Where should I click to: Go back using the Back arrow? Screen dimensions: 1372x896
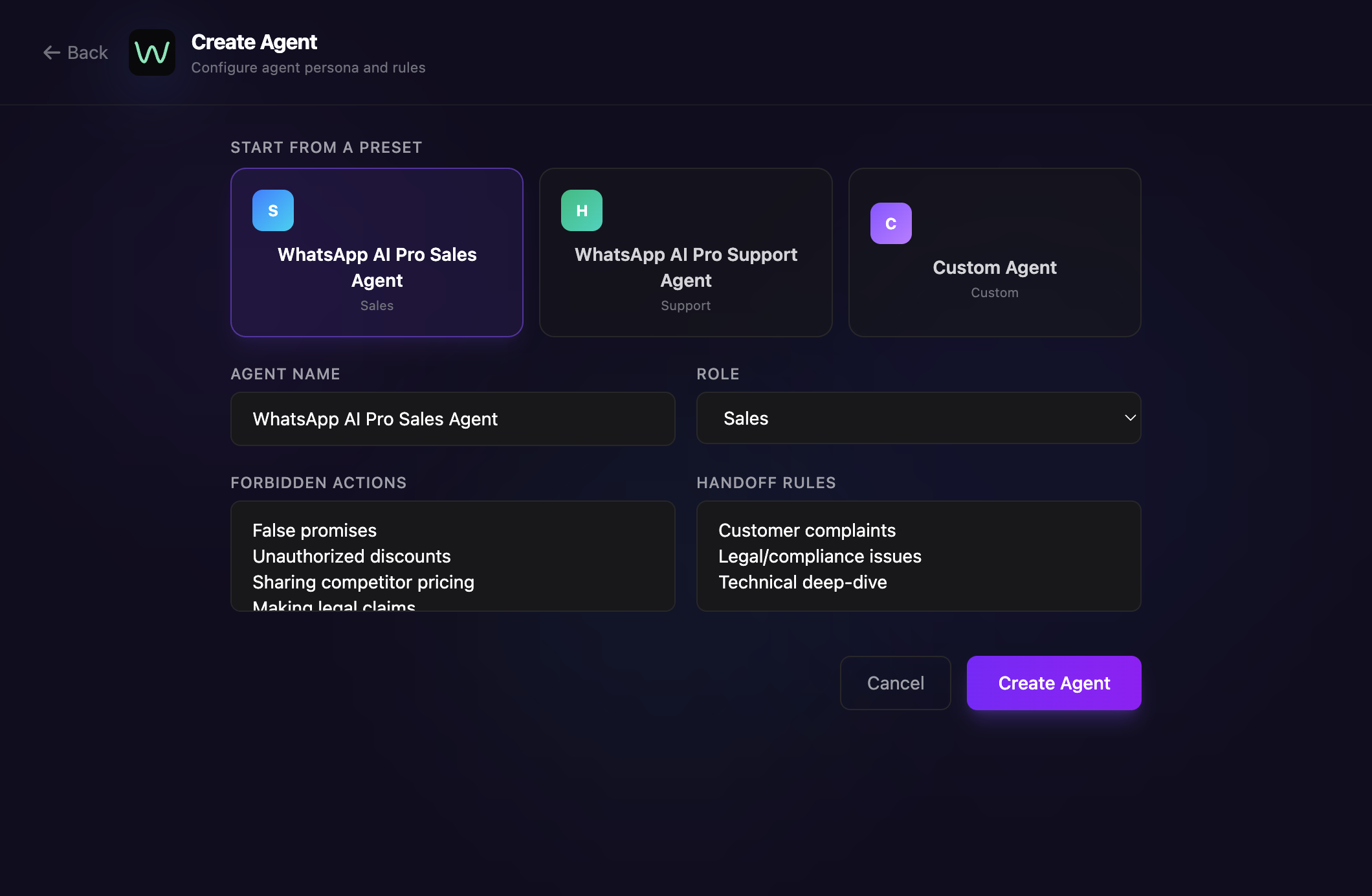[76, 52]
